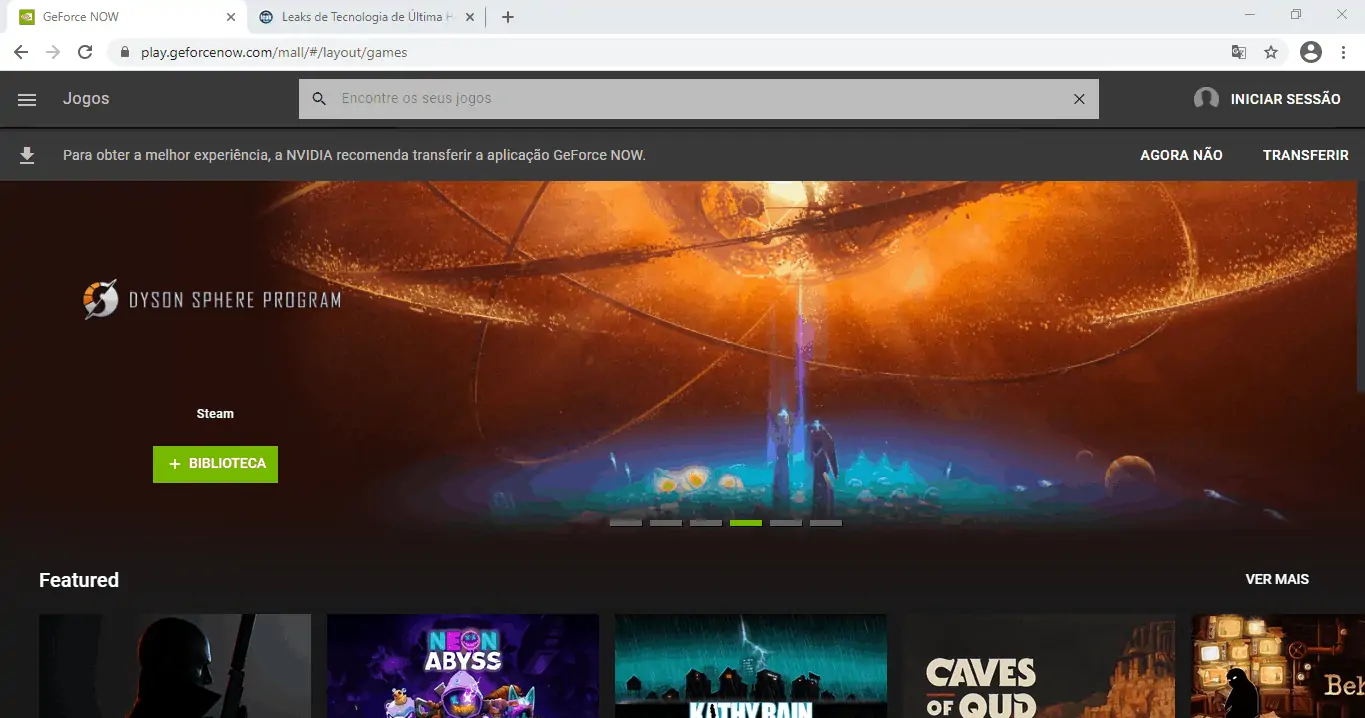Go back using the browser back arrow
Screen dimensions: 1365x718
tap(21, 52)
